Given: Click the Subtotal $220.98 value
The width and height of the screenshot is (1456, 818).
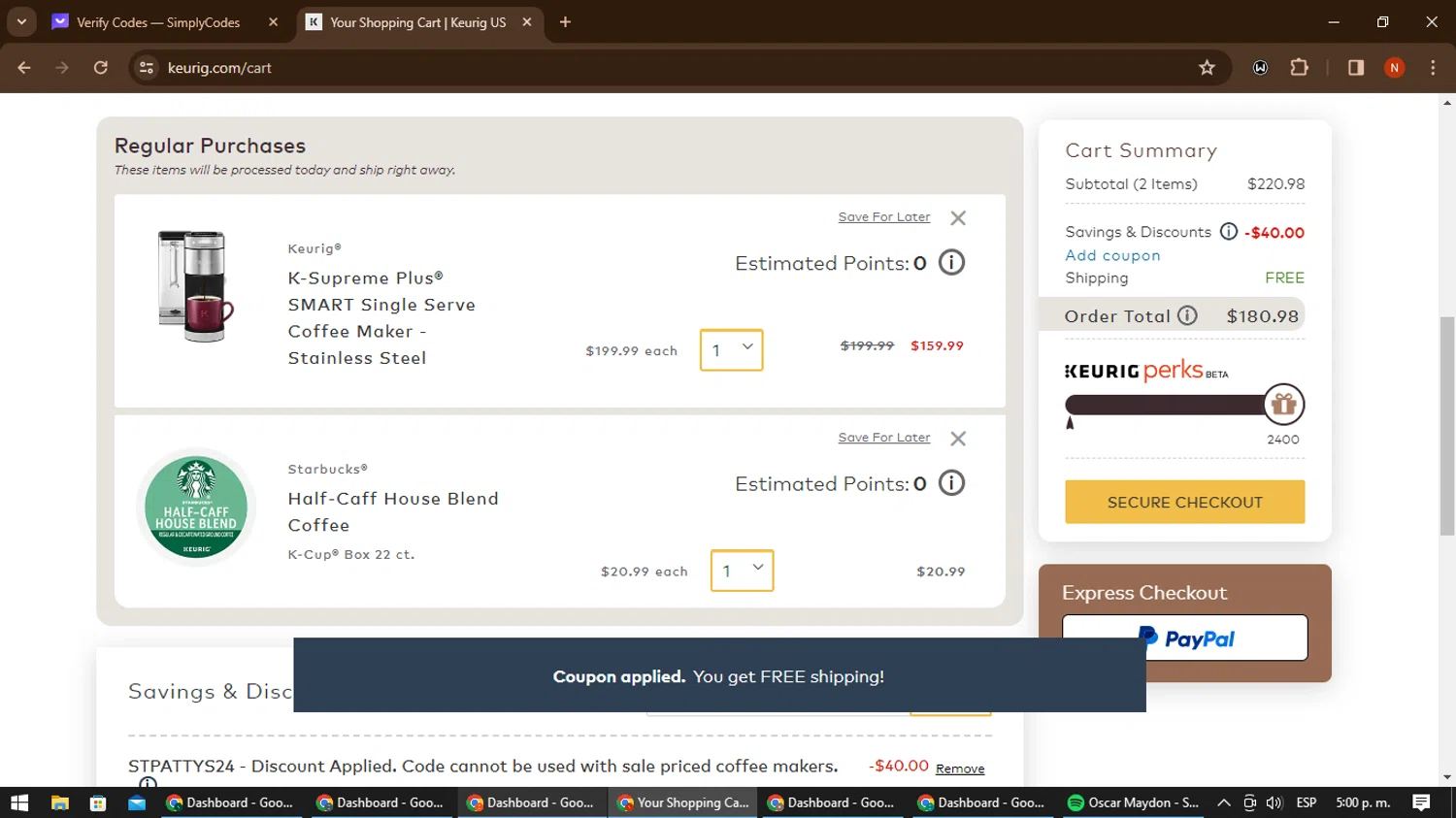Looking at the screenshot, I should tap(1275, 183).
